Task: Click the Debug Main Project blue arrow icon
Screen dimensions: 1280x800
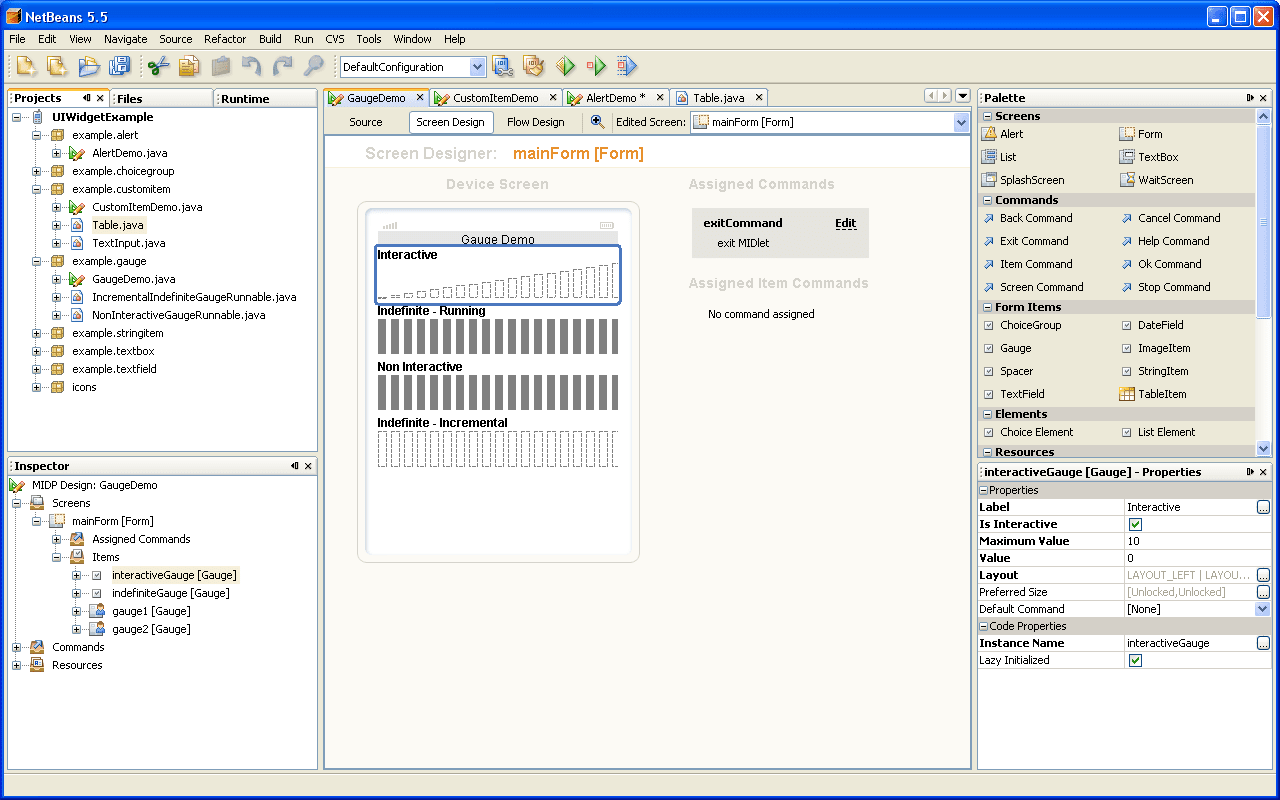Action: [626, 66]
